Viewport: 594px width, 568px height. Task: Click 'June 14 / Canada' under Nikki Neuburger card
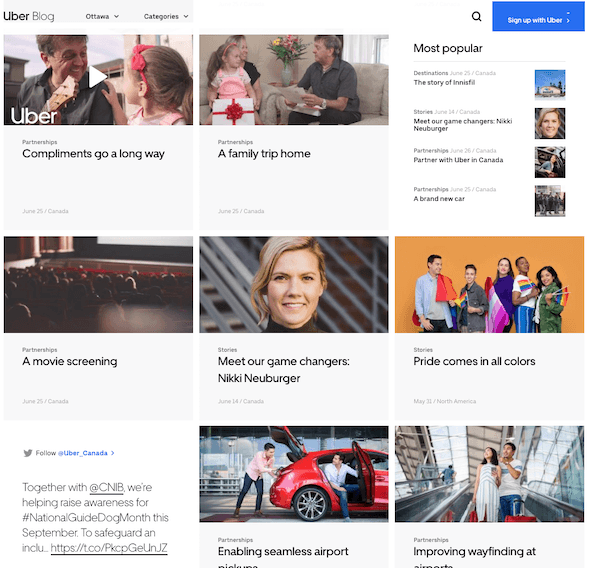241,401
